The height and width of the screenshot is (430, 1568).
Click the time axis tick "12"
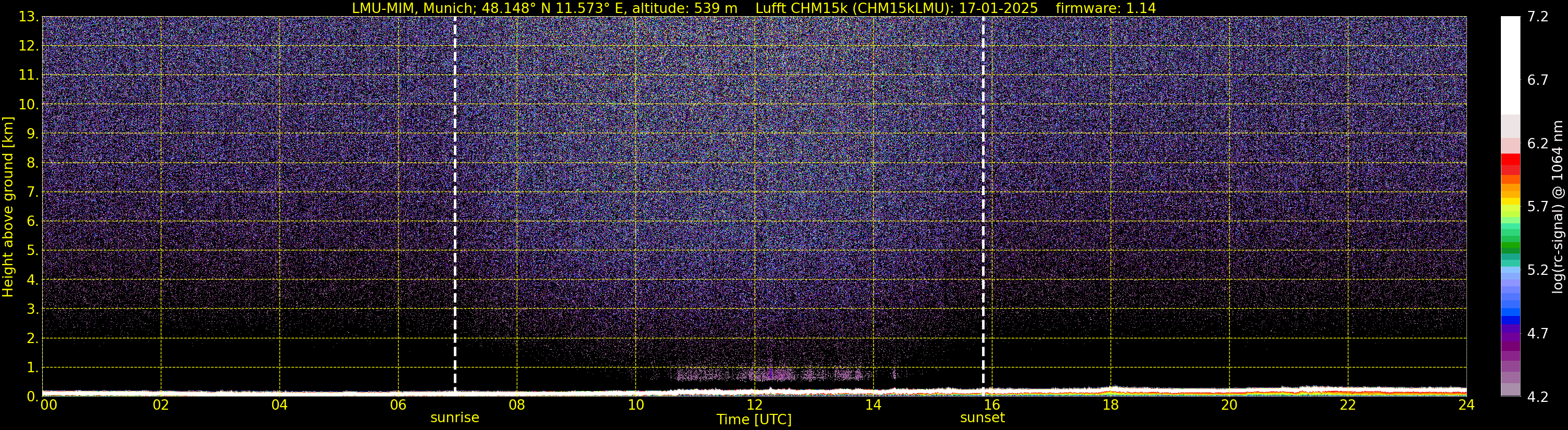point(754,405)
